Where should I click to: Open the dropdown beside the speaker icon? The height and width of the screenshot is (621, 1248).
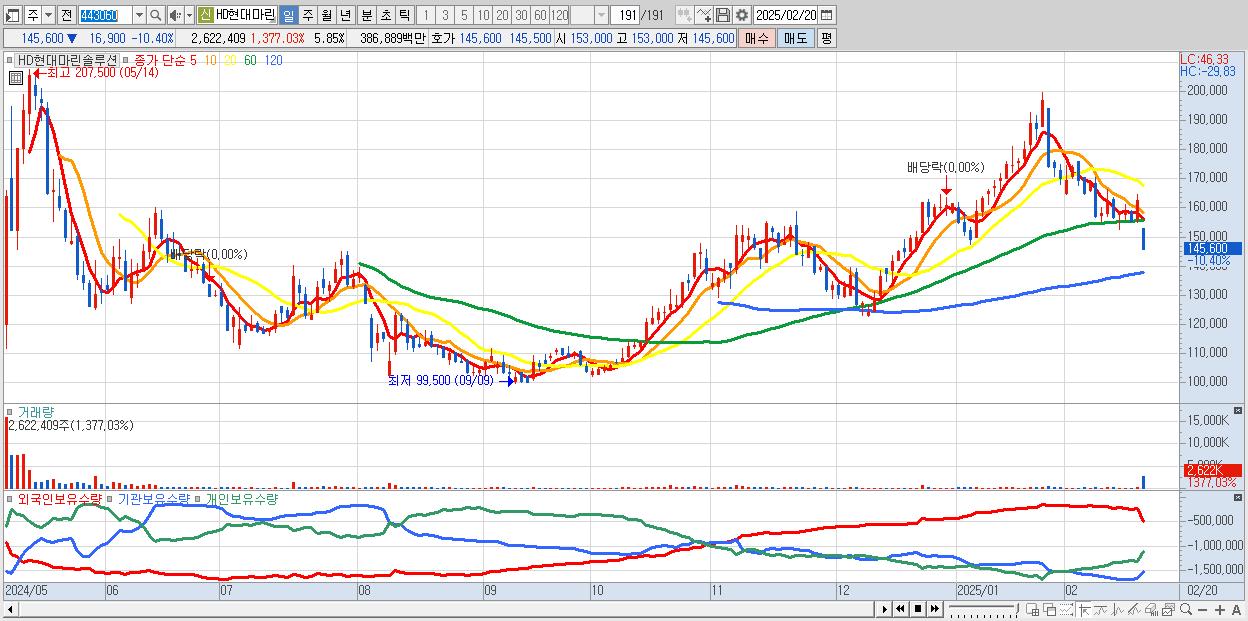point(189,15)
